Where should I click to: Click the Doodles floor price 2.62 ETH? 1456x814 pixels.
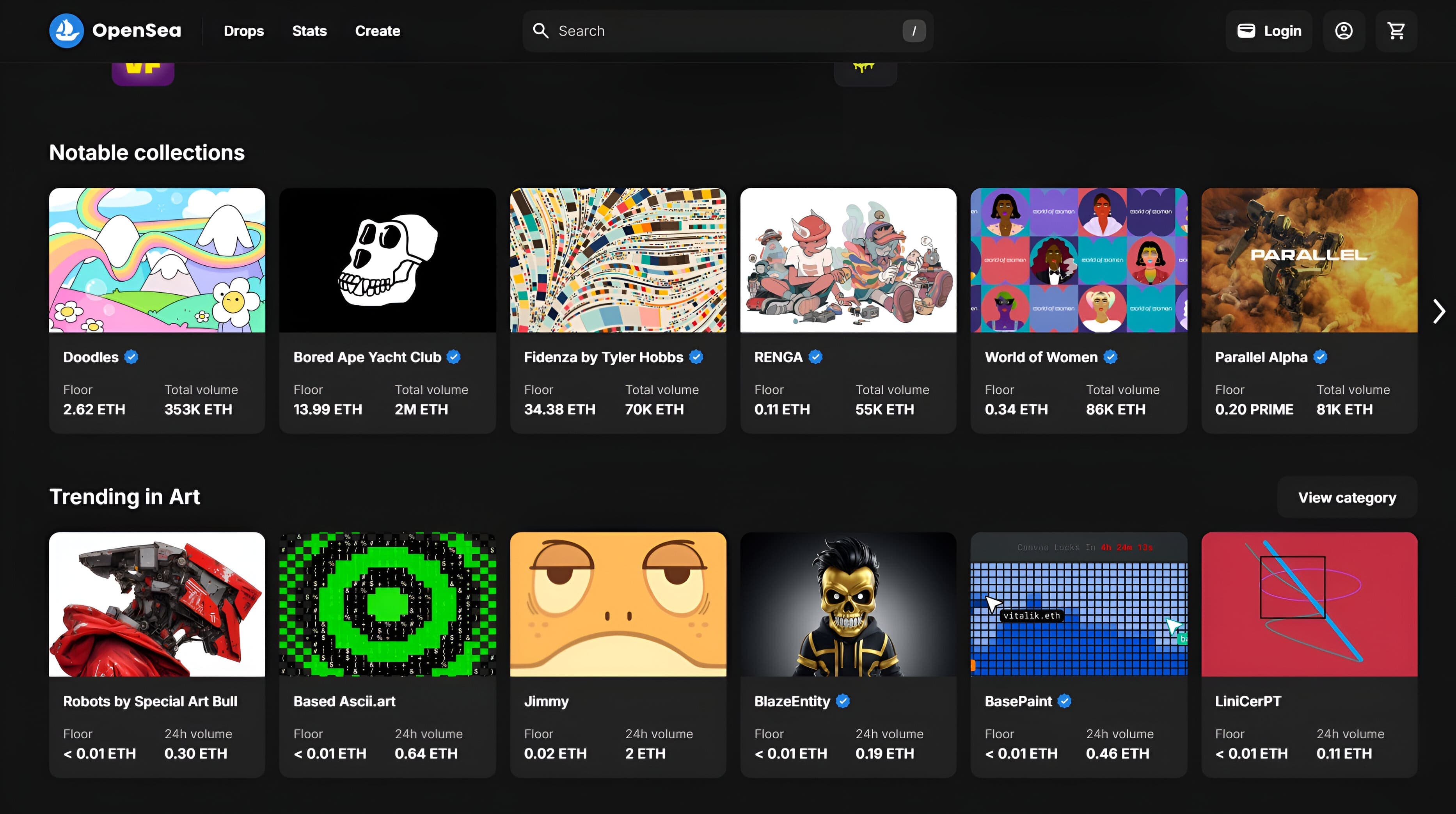tap(94, 409)
